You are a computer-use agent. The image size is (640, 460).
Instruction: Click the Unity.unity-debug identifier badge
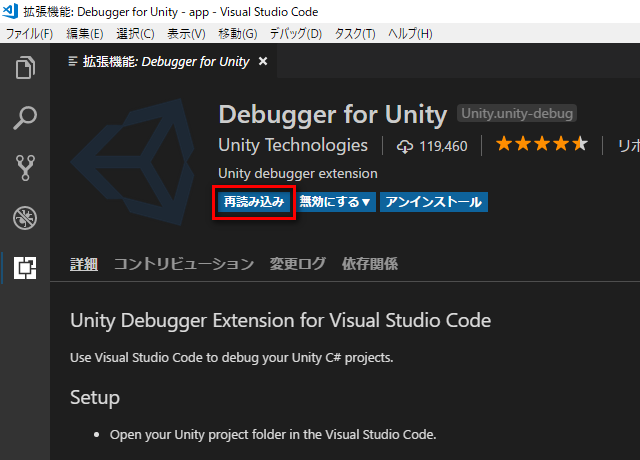(x=517, y=113)
